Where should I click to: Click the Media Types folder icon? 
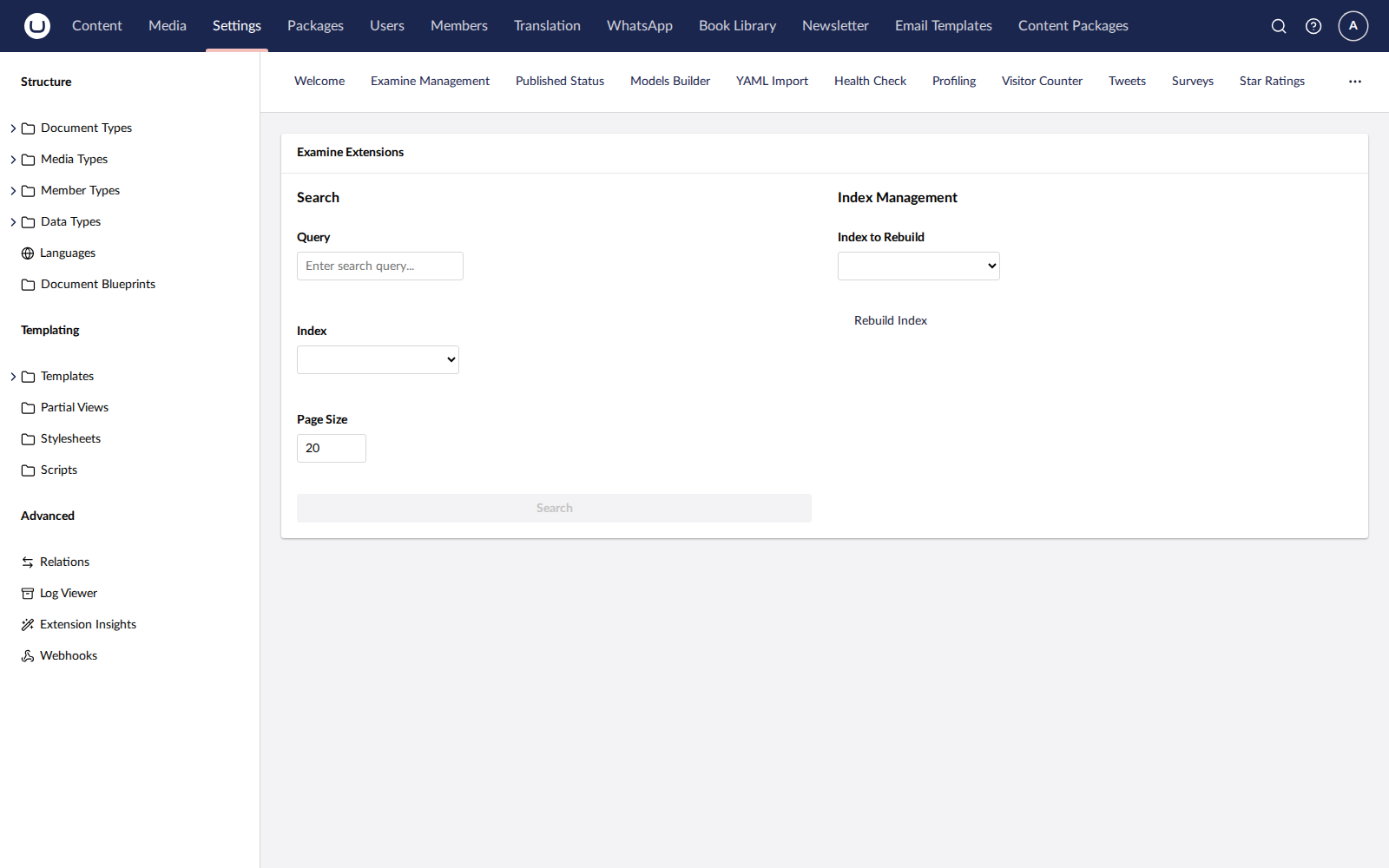(28, 160)
